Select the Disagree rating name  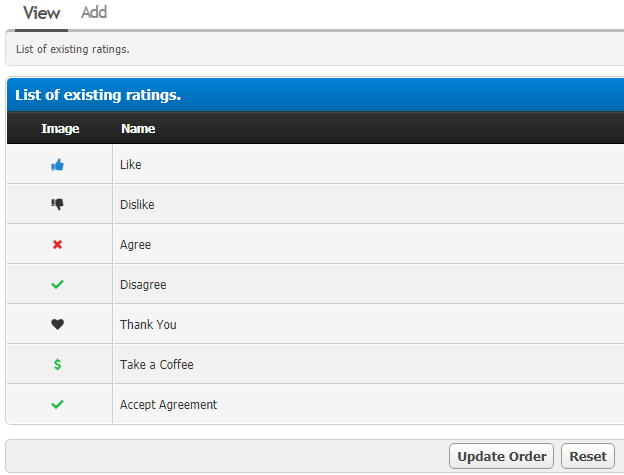143,285
